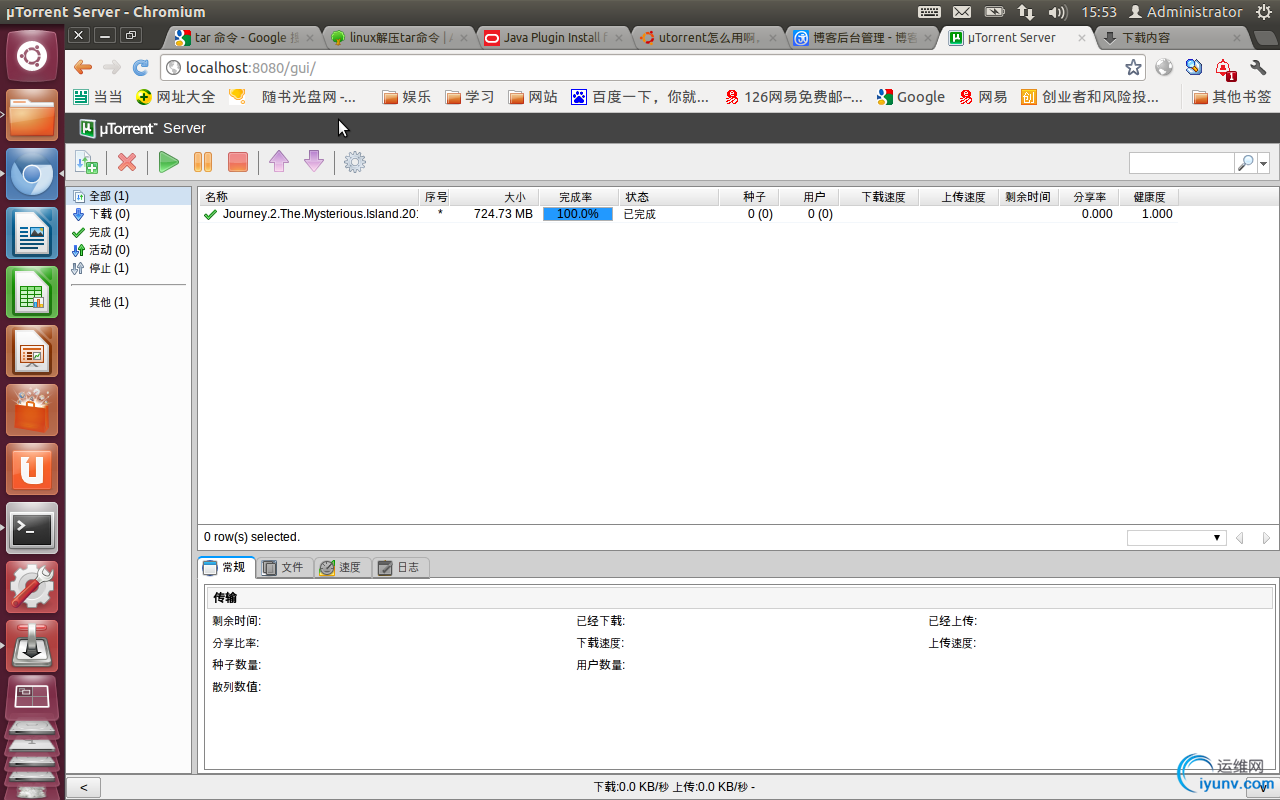1280x800 pixels.
Task: Switch to the Java Plugin Install tab
Action: coord(553,37)
